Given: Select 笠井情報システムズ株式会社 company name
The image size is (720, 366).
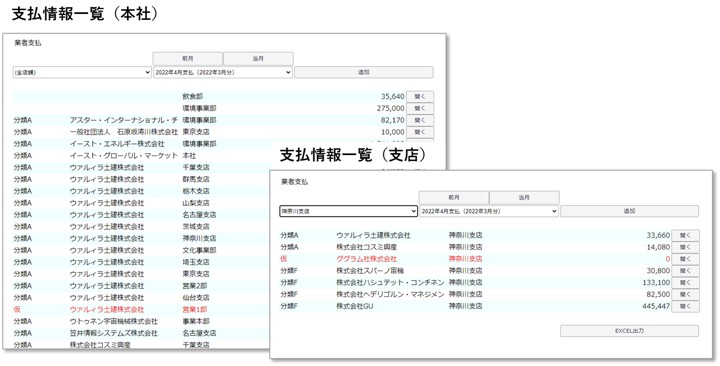Looking at the screenshot, I should pos(114,334).
